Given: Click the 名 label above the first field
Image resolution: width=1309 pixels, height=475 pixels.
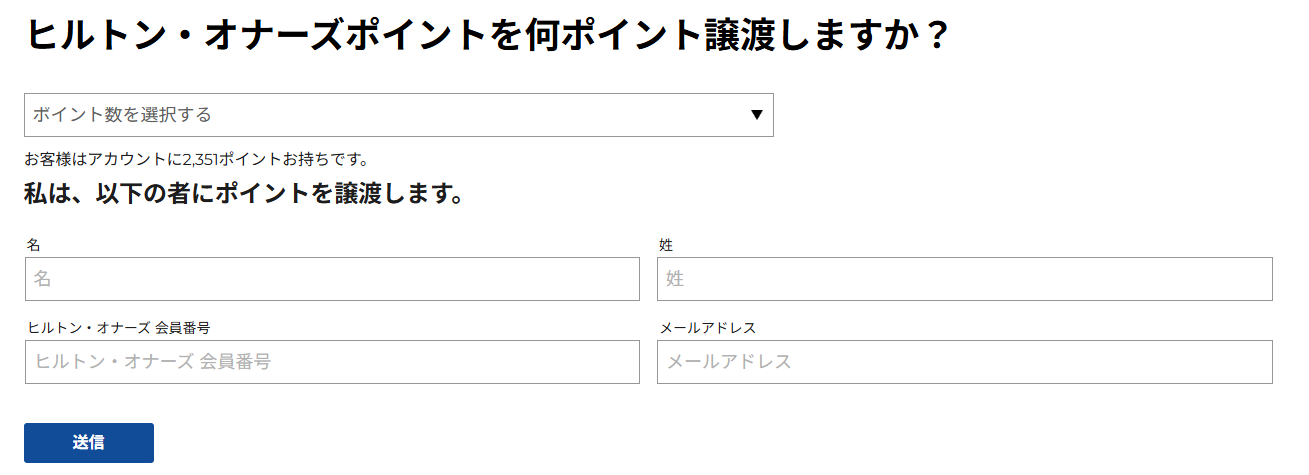Looking at the screenshot, I should (x=33, y=245).
